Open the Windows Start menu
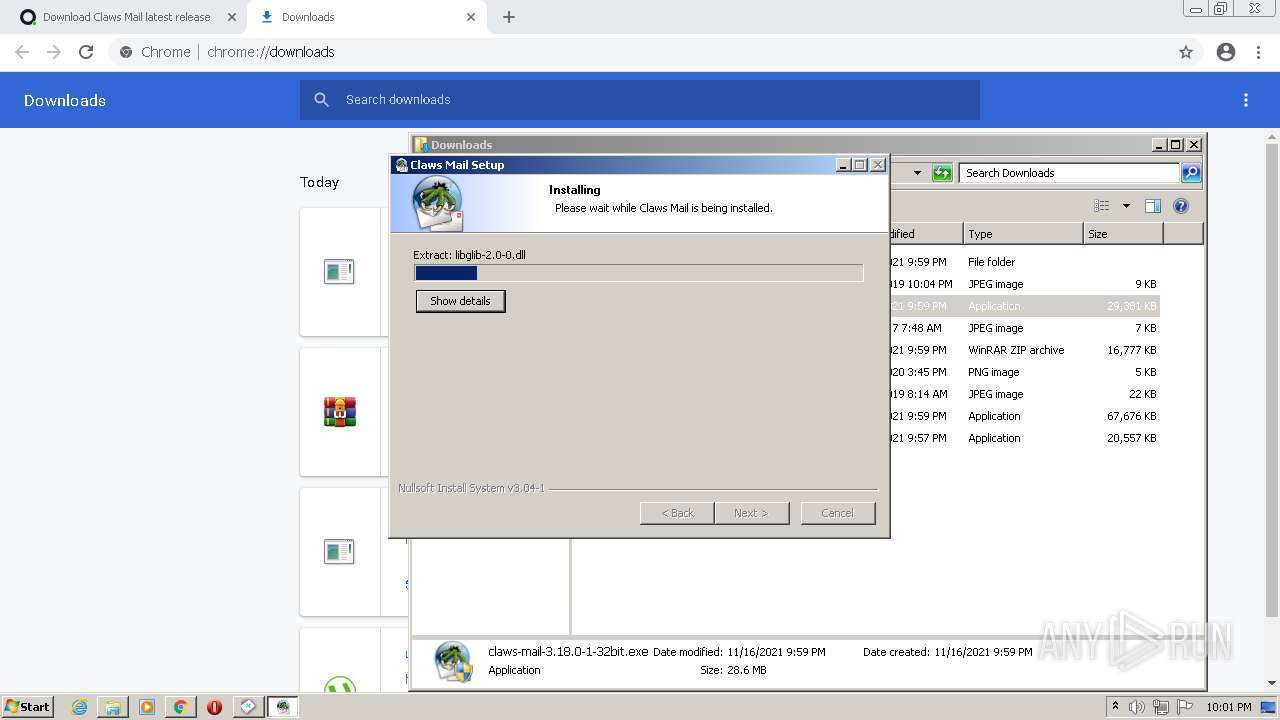 (27, 706)
